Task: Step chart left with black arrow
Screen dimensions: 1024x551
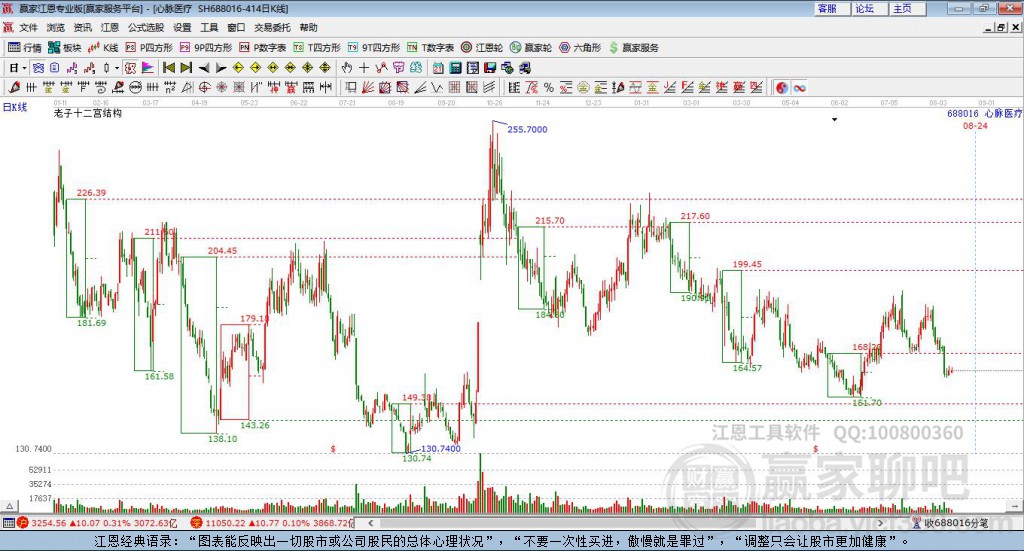Action: 204,68
